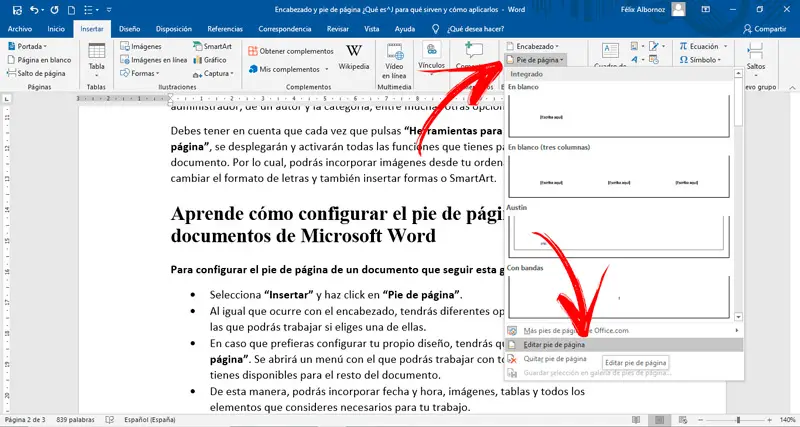Switch to Web Layout view in status bar

point(684,420)
